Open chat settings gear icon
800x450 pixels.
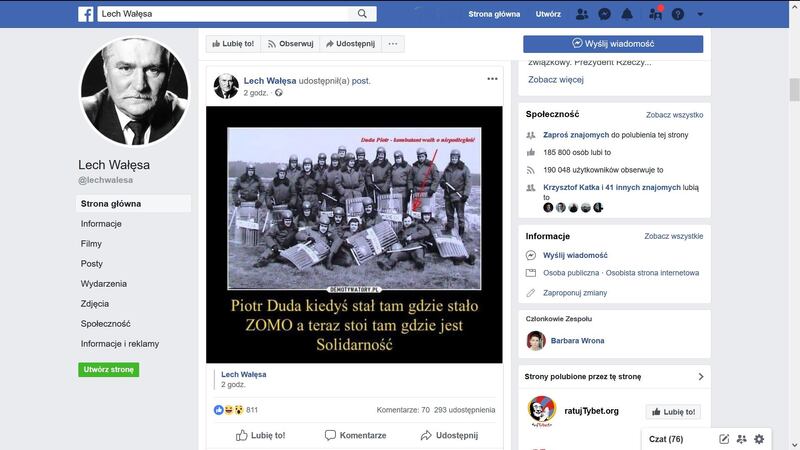click(x=759, y=439)
